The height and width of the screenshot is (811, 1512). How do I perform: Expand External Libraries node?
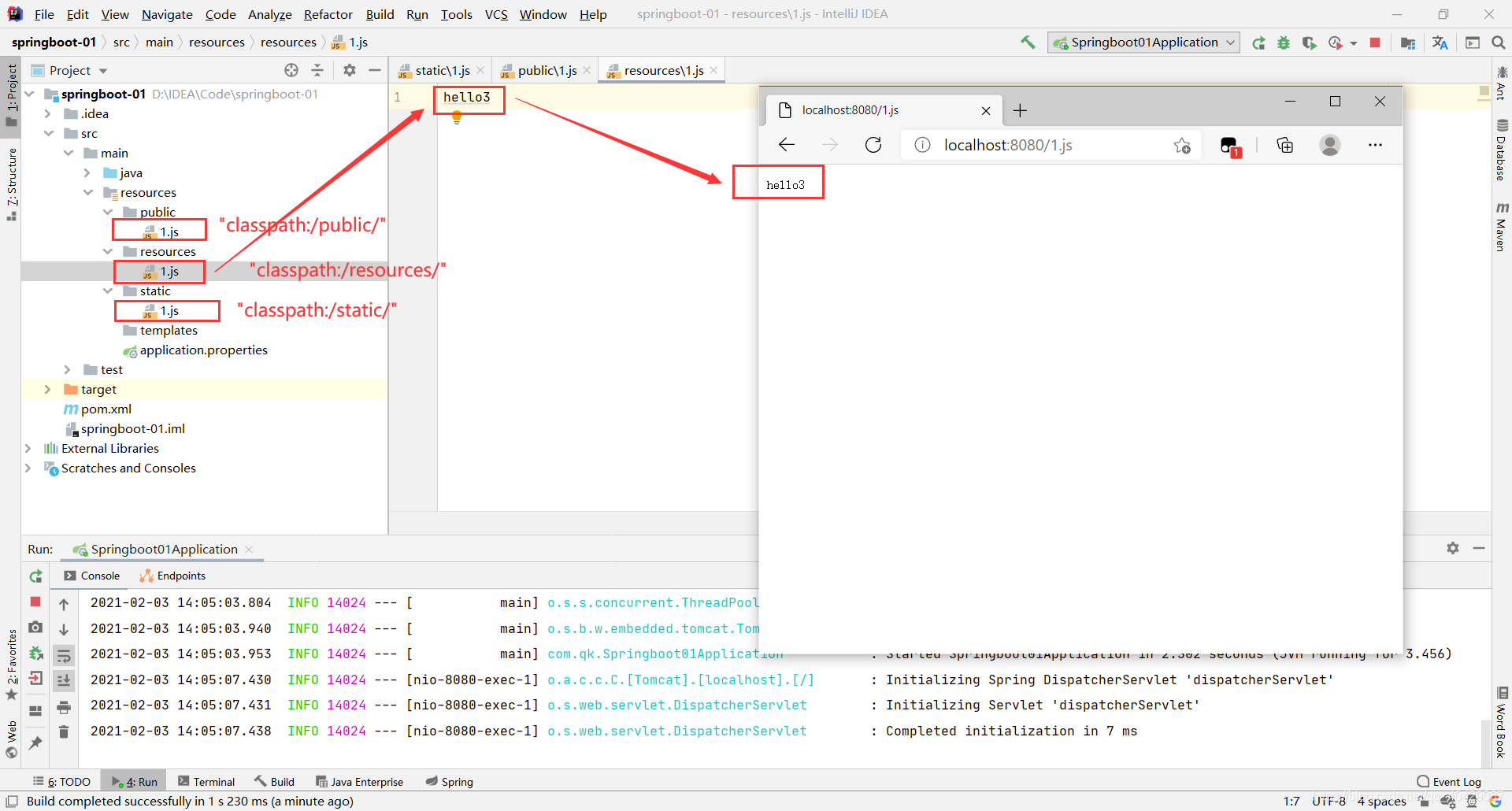[x=28, y=448]
